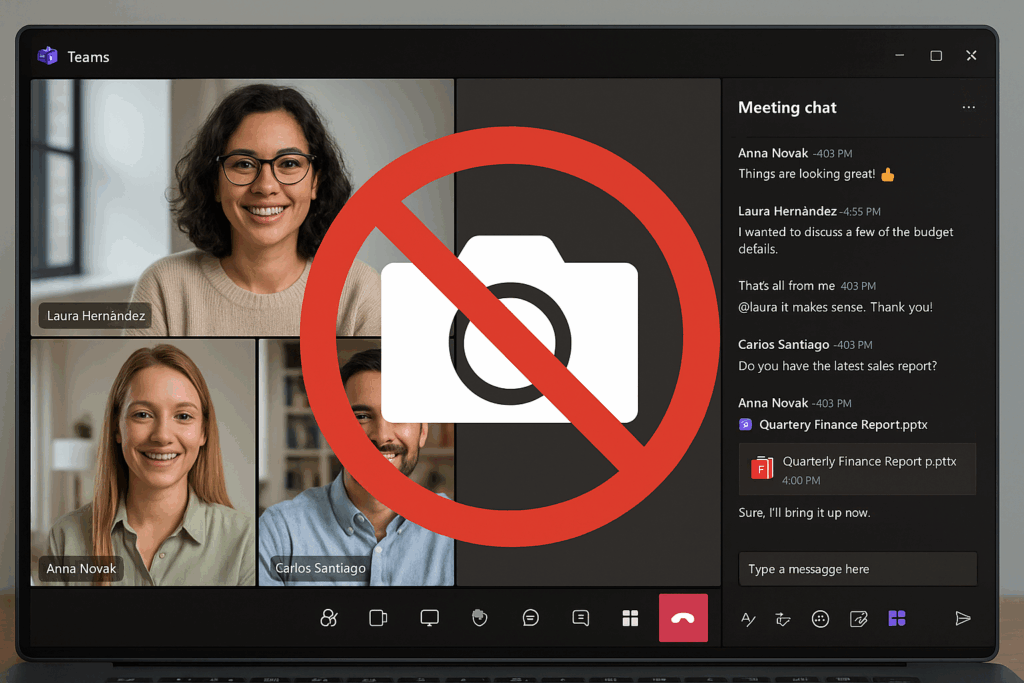Open the emoji picker icon
Screen dimensions: 1024x683
(820, 618)
